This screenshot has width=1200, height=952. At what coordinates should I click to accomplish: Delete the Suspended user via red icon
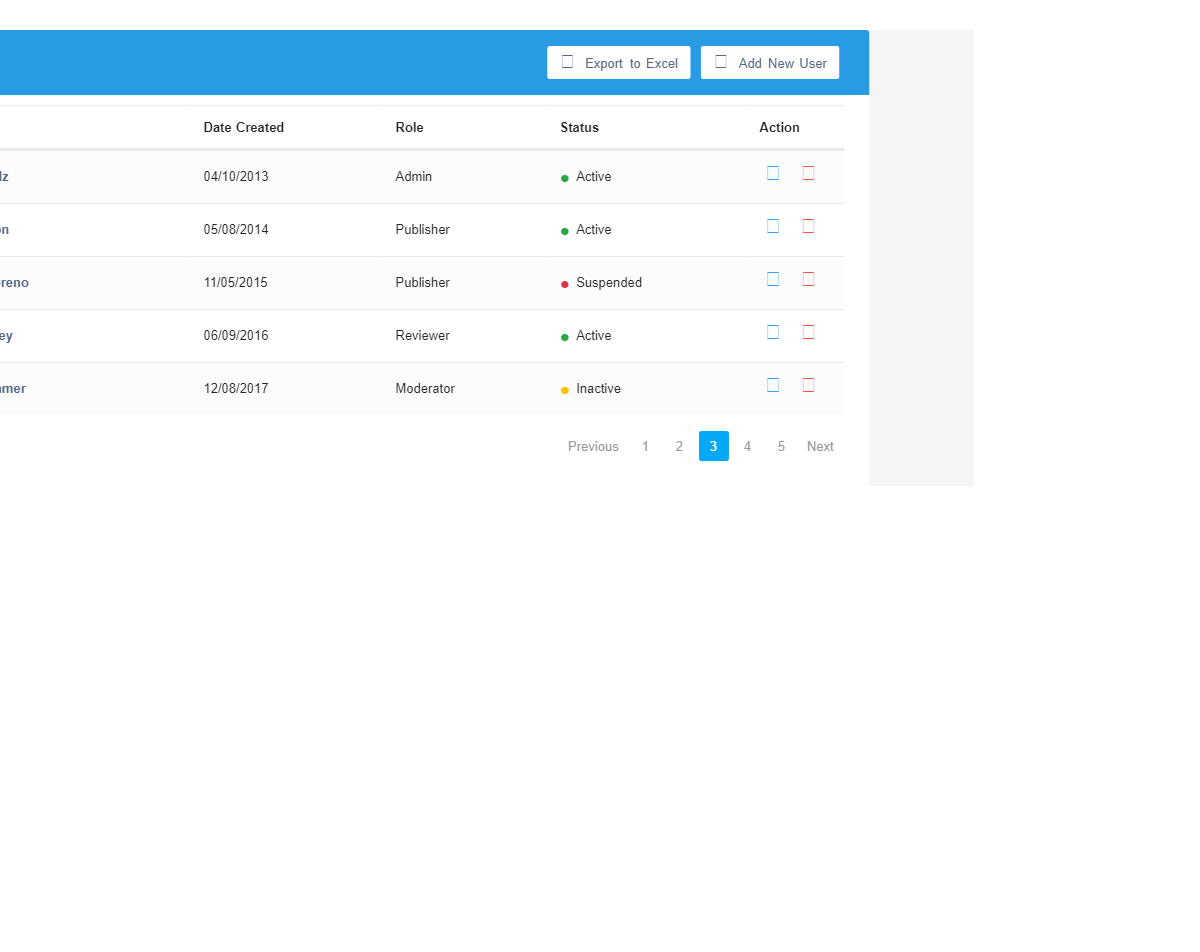click(808, 279)
